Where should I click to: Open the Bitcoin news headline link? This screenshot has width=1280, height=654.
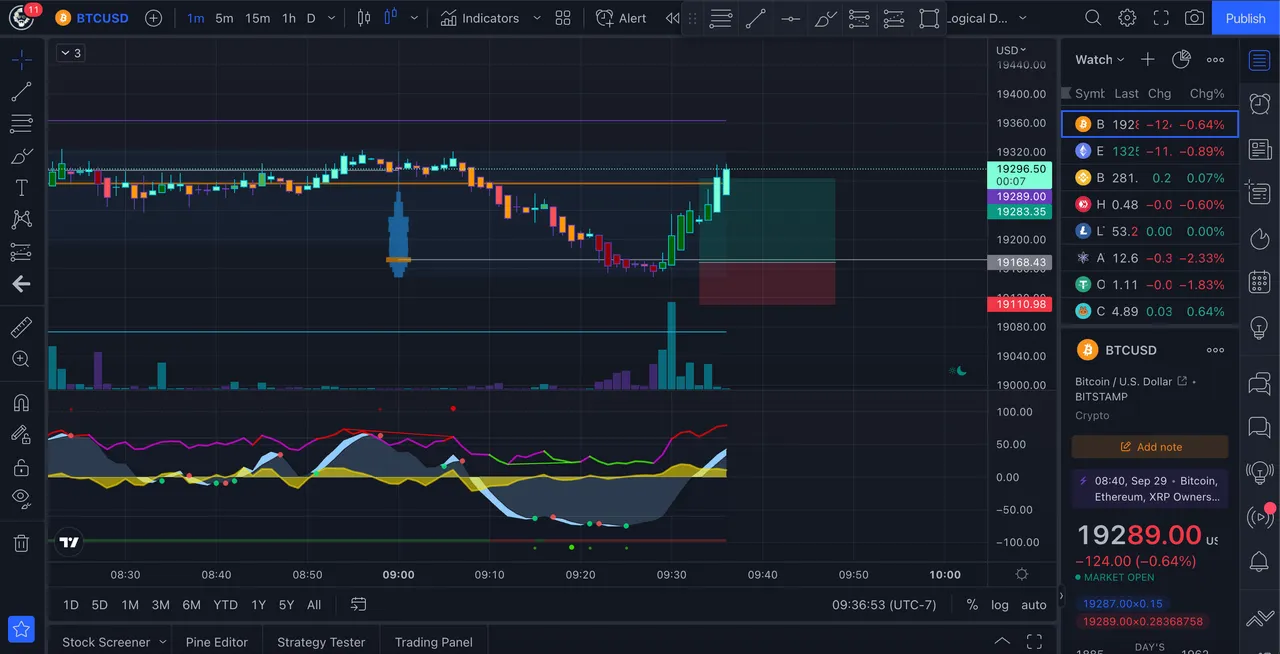1150,488
